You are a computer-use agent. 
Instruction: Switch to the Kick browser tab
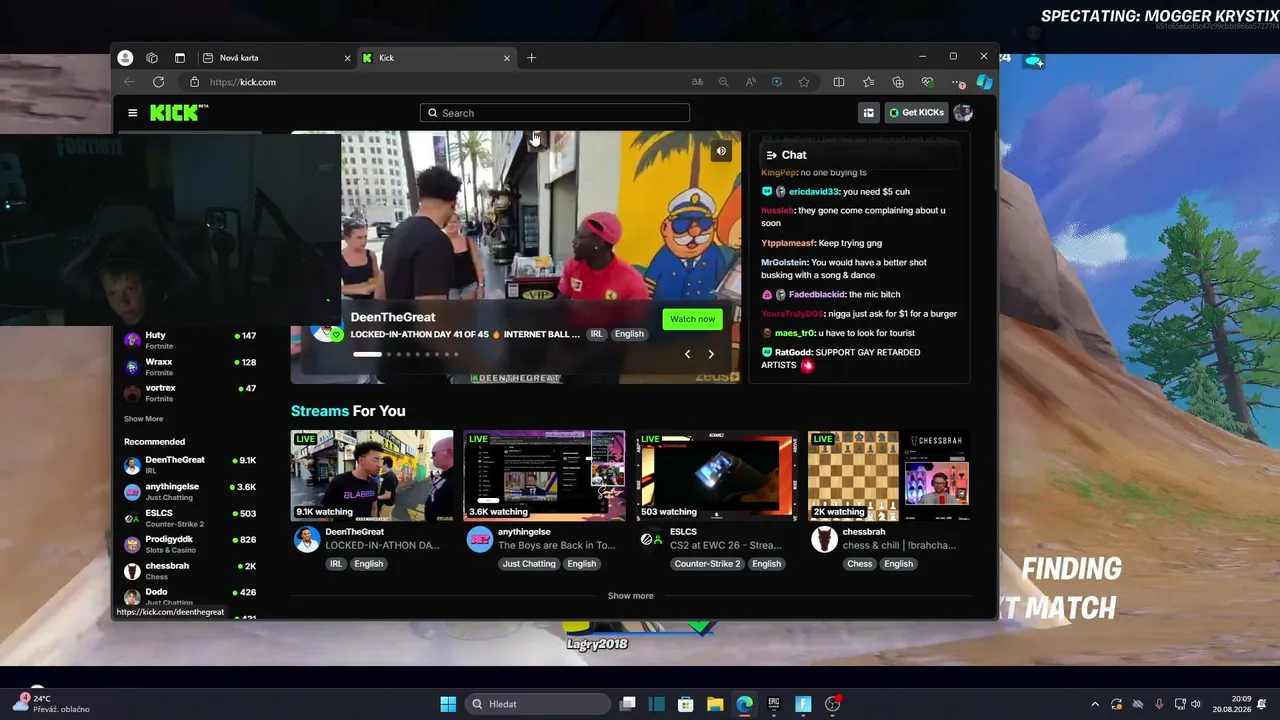[x=436, y=58]
